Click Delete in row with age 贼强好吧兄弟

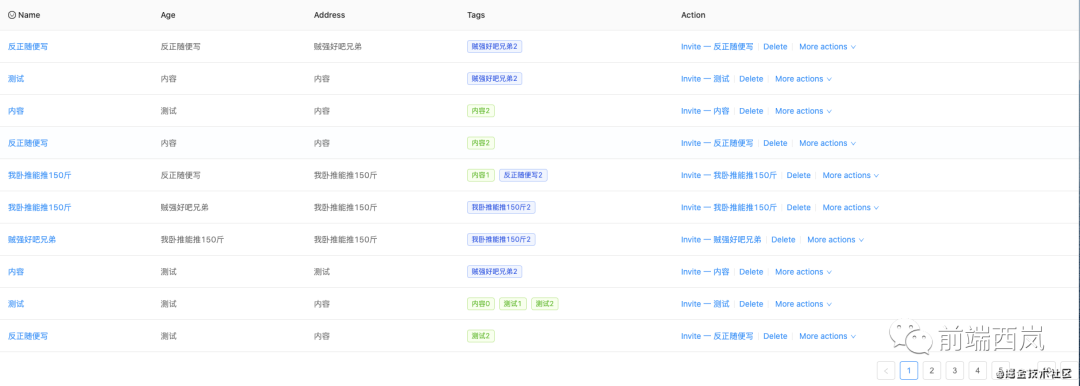click(x=798, y=207)
